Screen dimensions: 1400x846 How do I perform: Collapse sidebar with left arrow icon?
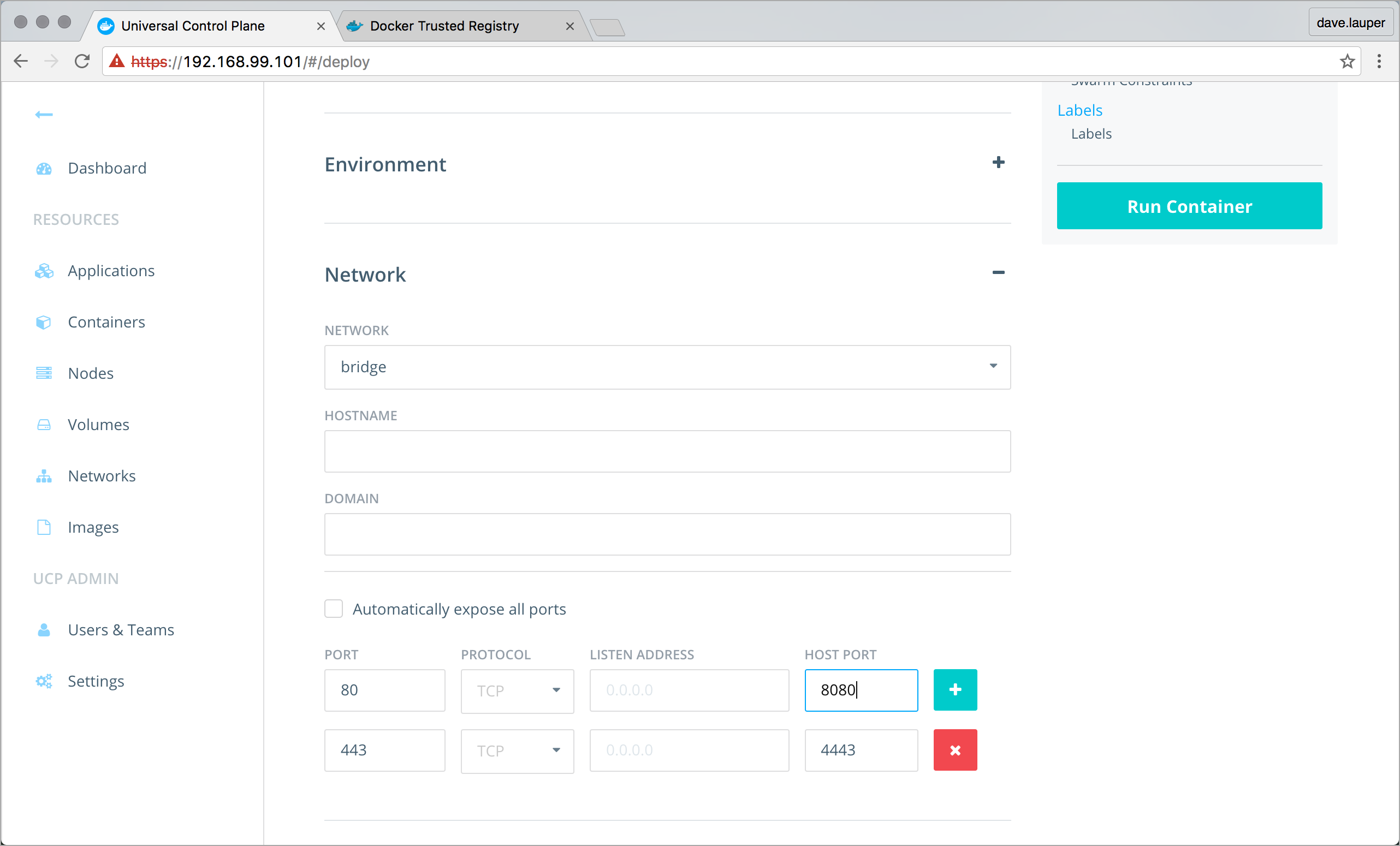coord(44,115)
